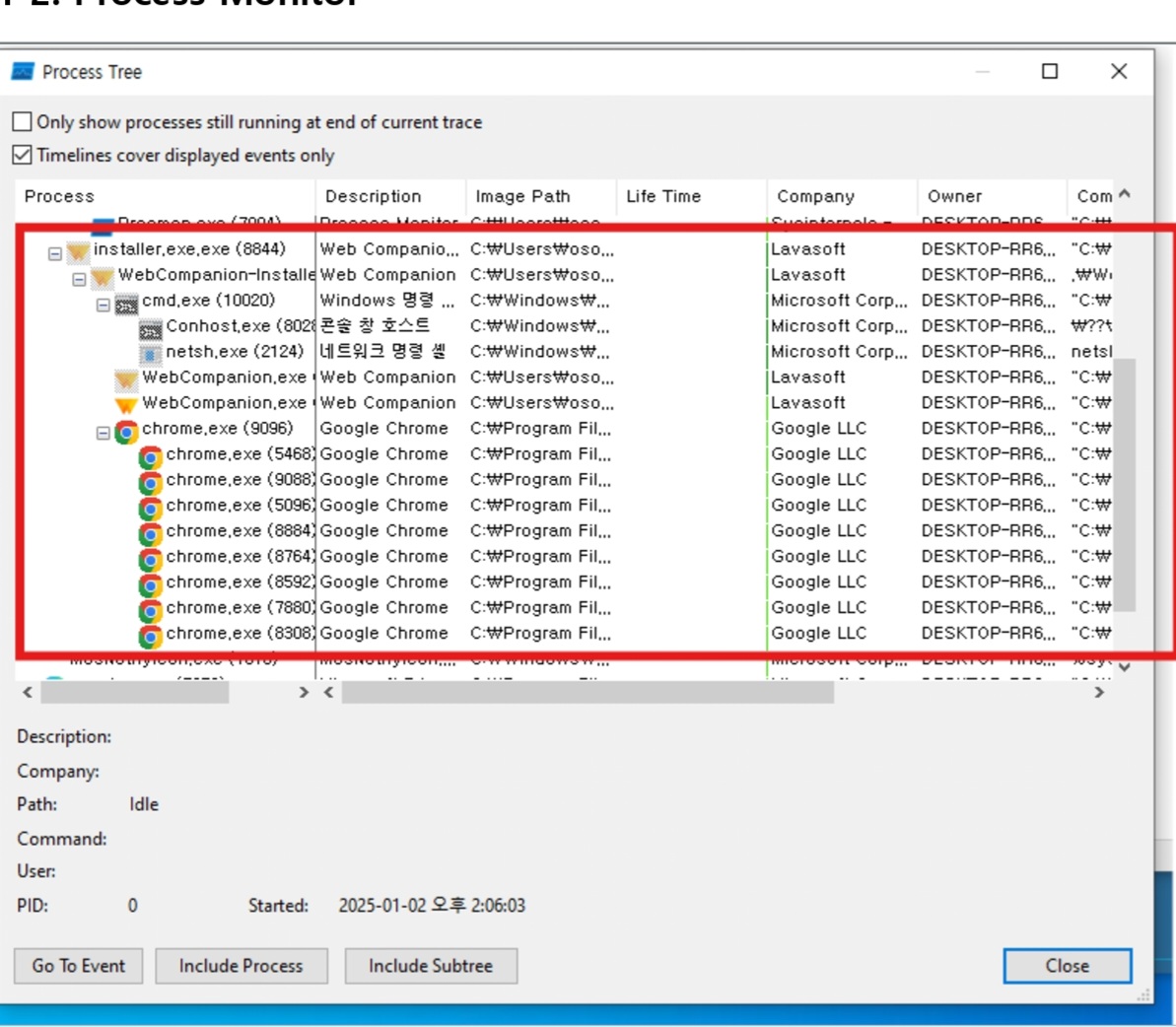
Task: Click the details pane horizontal scrollbar thumb
Action: 588,692
